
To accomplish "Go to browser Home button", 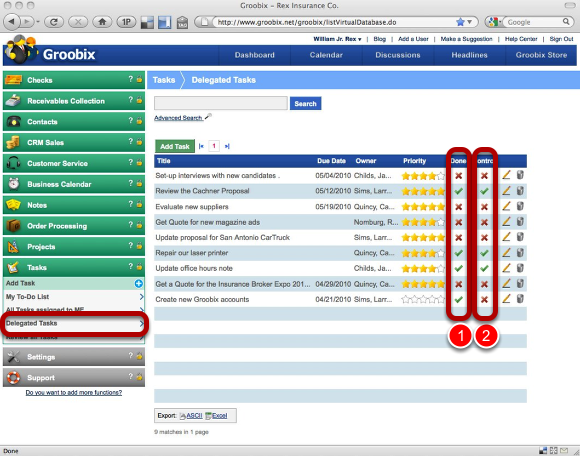I will 102,22.
